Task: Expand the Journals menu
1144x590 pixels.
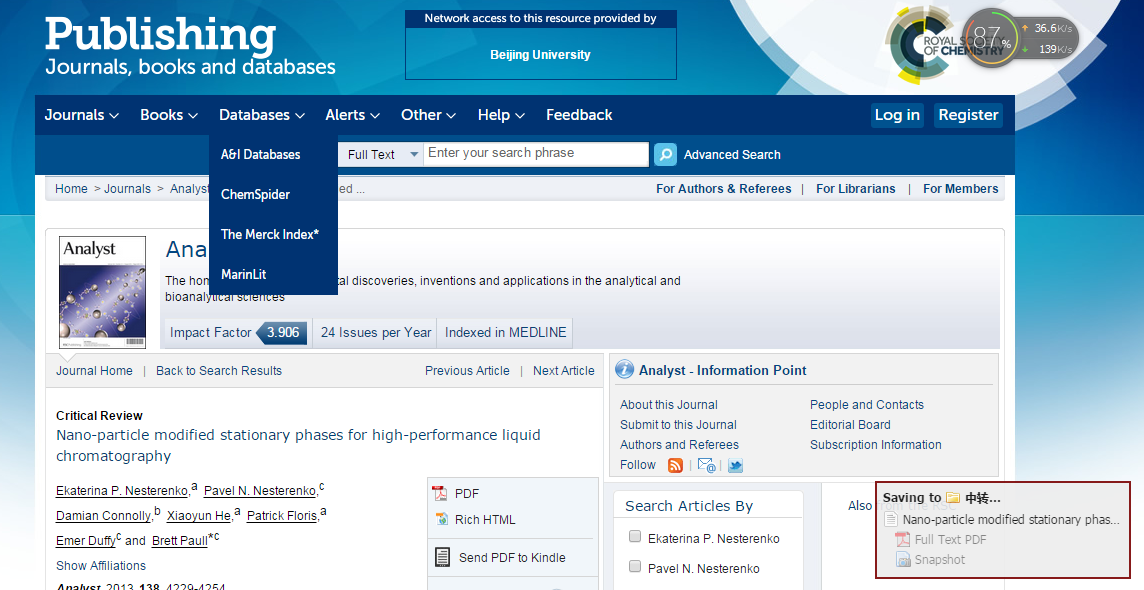Action: 81,114
